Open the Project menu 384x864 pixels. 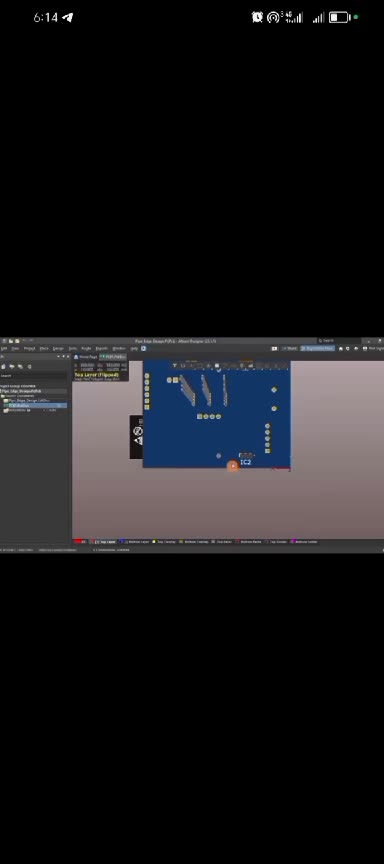click(29, 348)
